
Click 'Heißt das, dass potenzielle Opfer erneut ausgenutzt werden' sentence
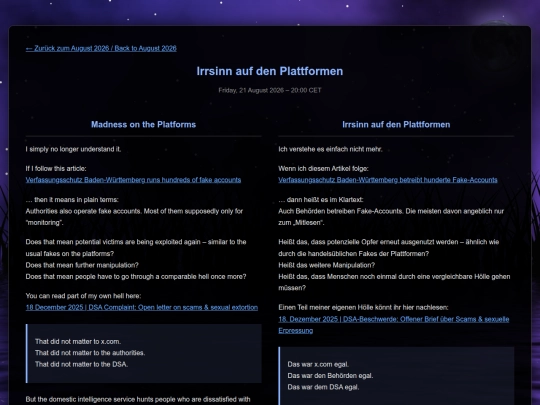coord(388,248)
